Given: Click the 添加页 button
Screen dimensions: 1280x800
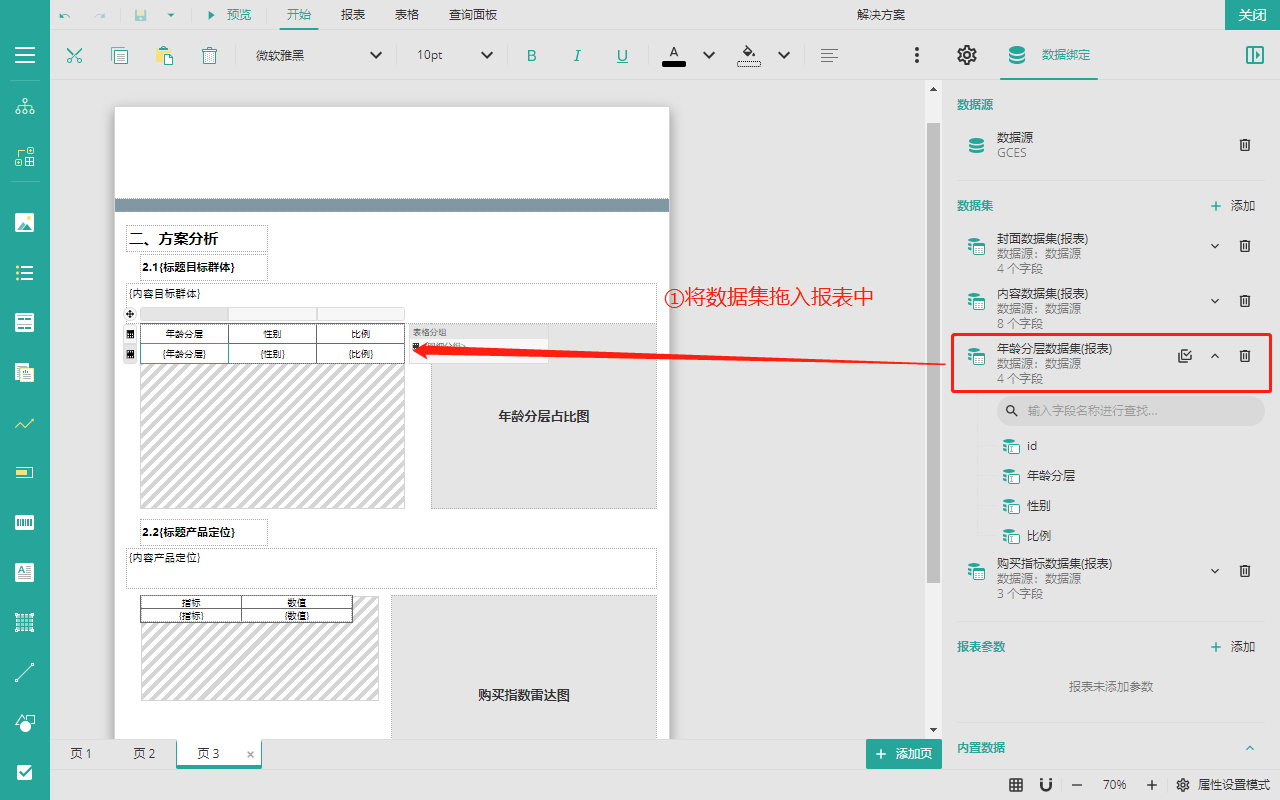Looking at the screenshot, I should [904, 754].
